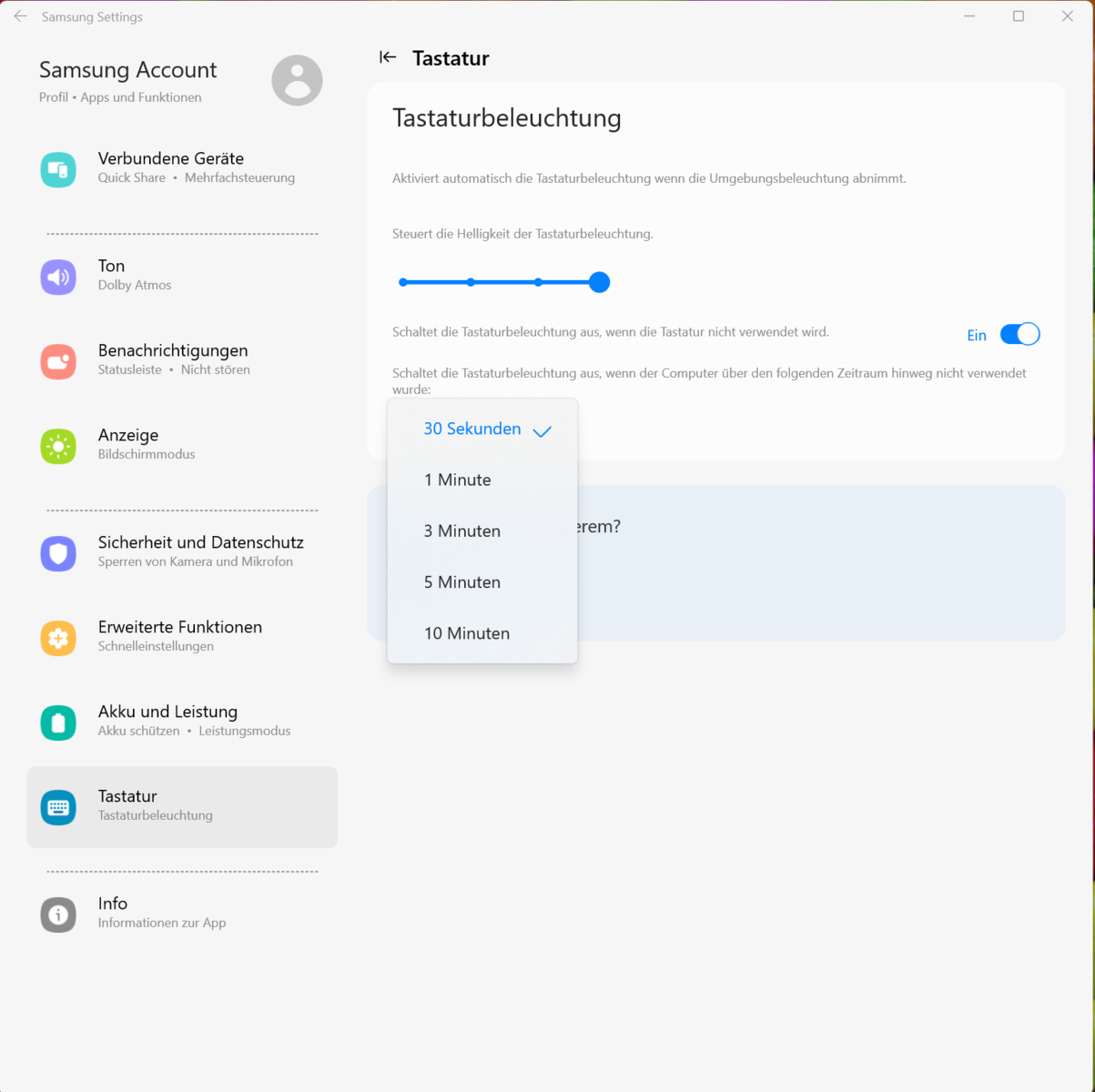The width and height of the screenshot is (1095, 1092).
Task: Open Akku und Leistung section
Action: (182, 722)
